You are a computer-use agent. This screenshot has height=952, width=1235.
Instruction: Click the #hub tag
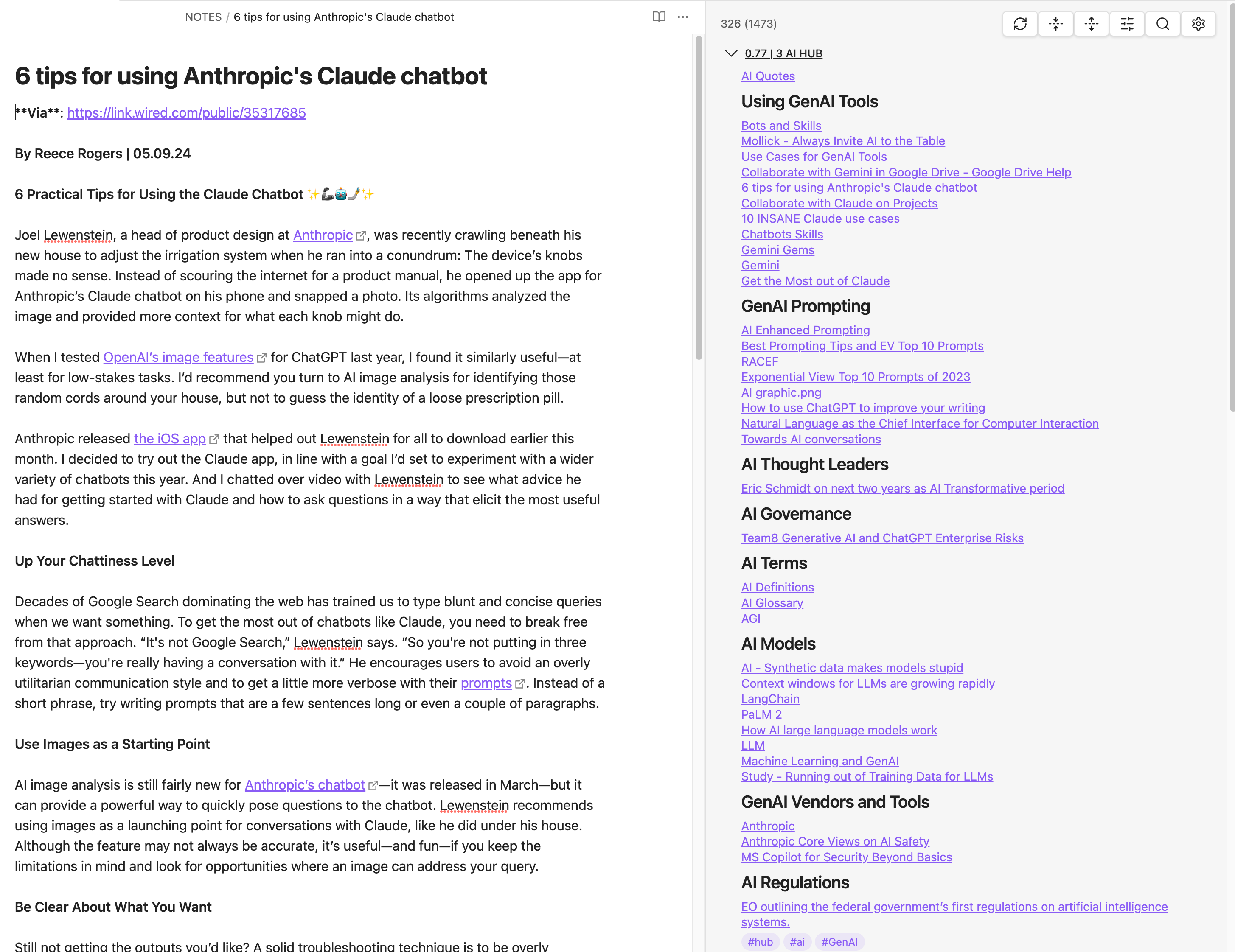point(760,942)
